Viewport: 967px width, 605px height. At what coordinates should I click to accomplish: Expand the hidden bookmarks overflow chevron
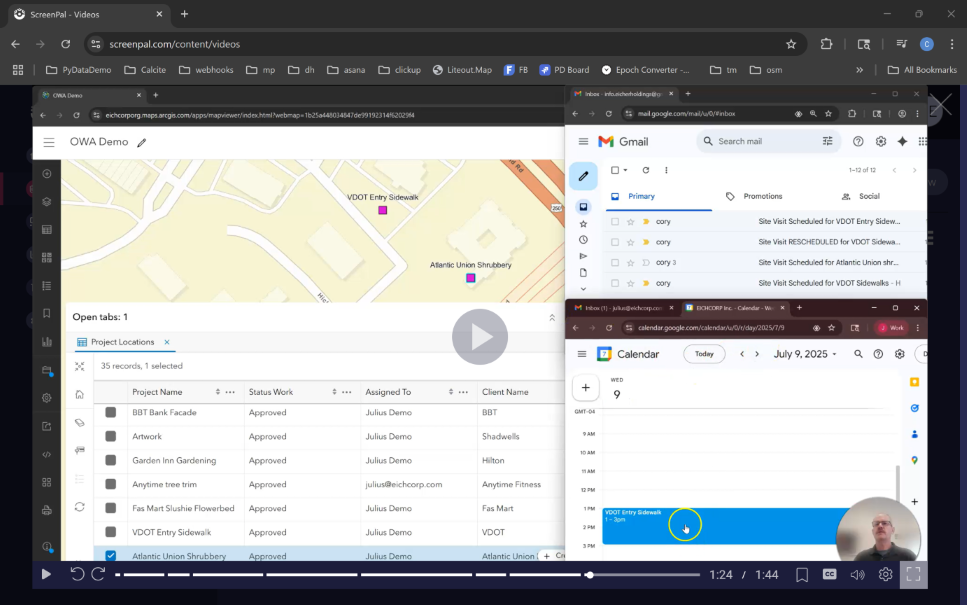point(860,70)
